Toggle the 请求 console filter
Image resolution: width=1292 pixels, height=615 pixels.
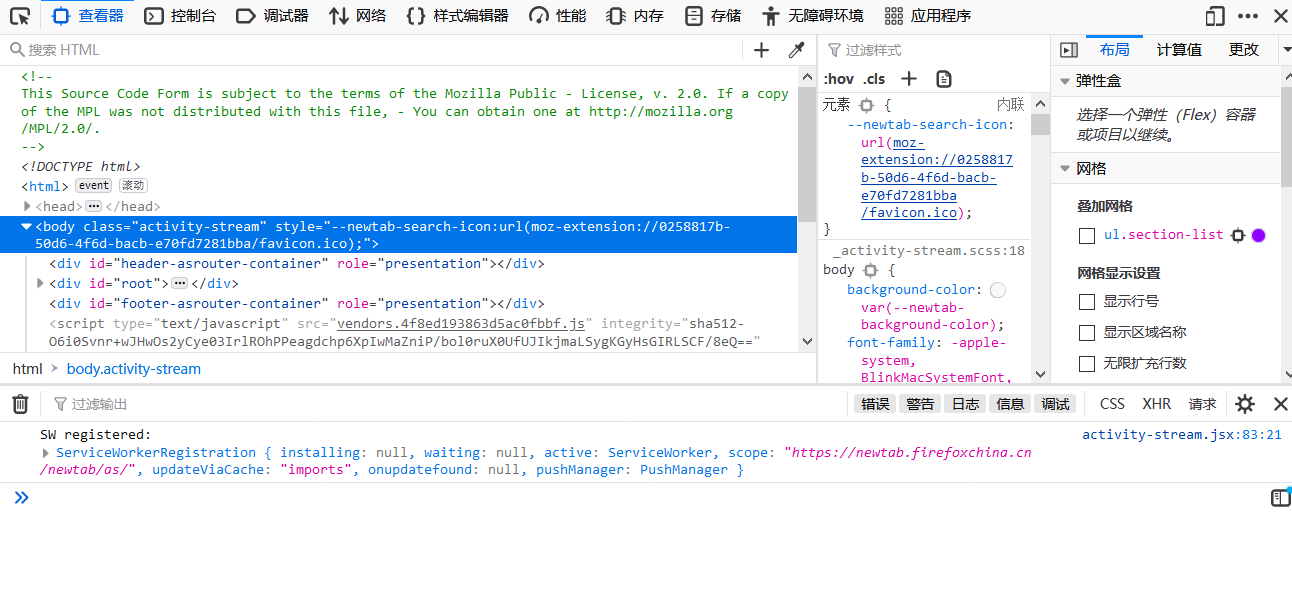coord(1202,404)
